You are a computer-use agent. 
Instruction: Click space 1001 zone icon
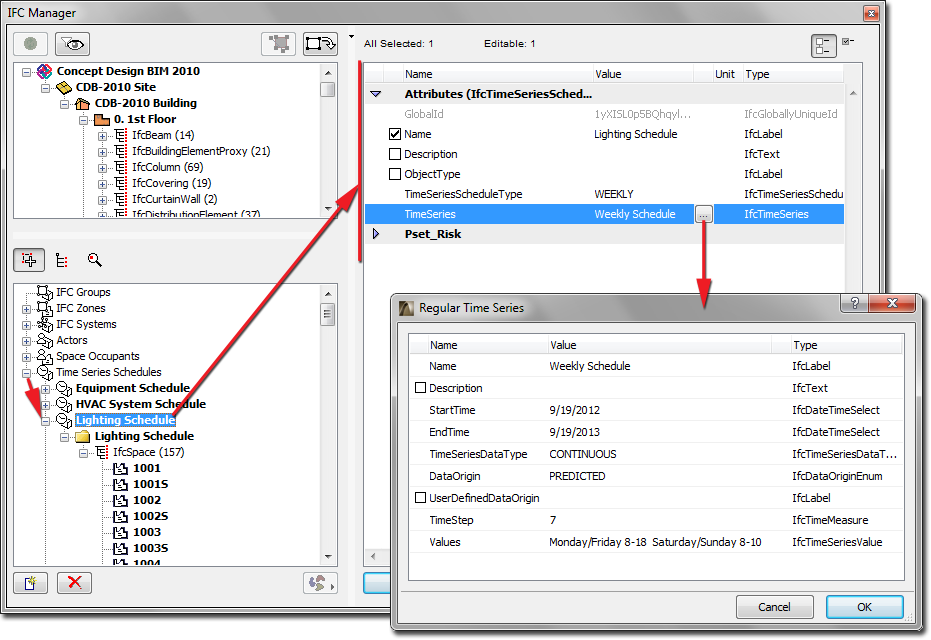(x=121, y=468)
